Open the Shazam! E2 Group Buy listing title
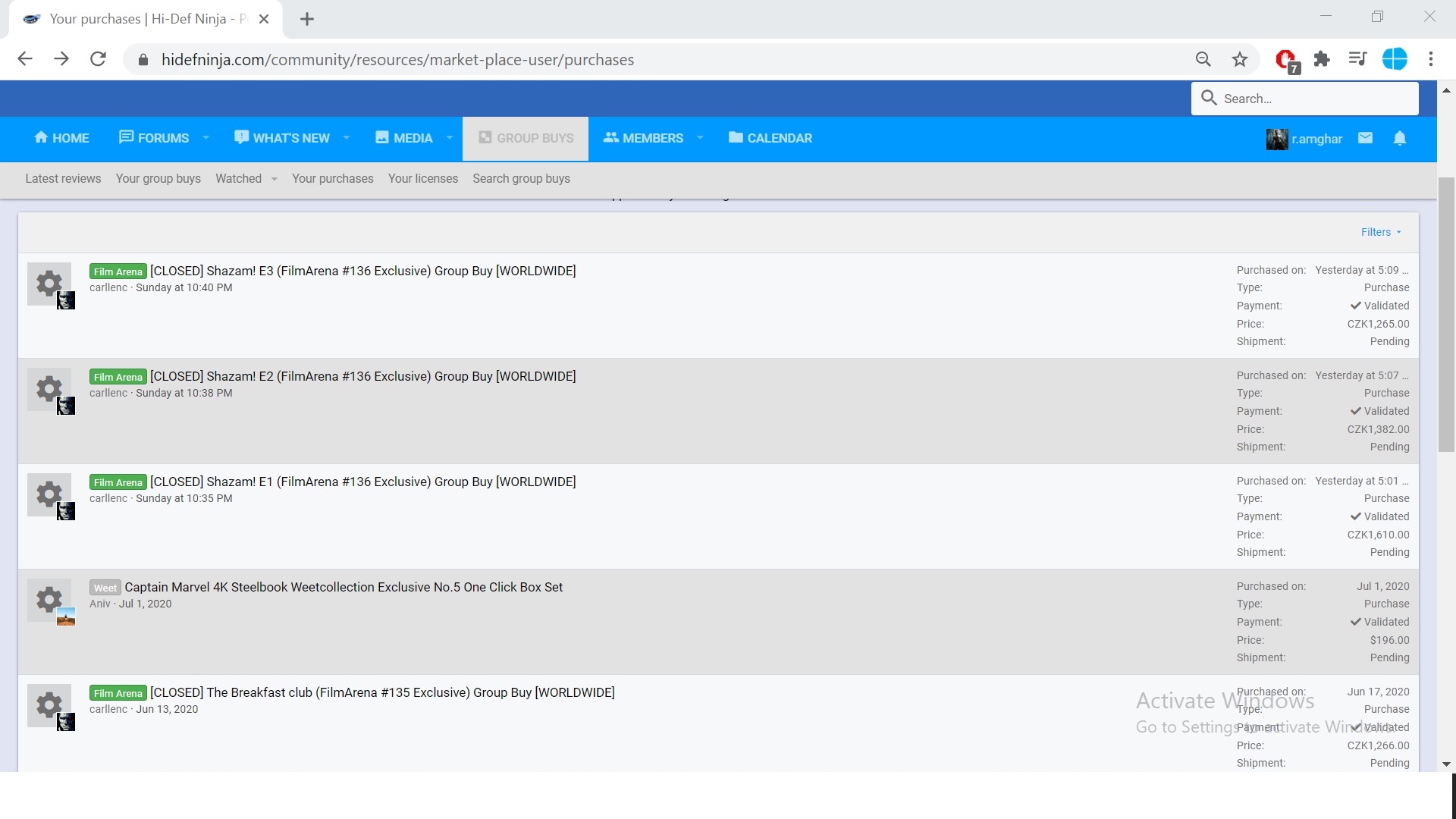 tap(363, 376)
